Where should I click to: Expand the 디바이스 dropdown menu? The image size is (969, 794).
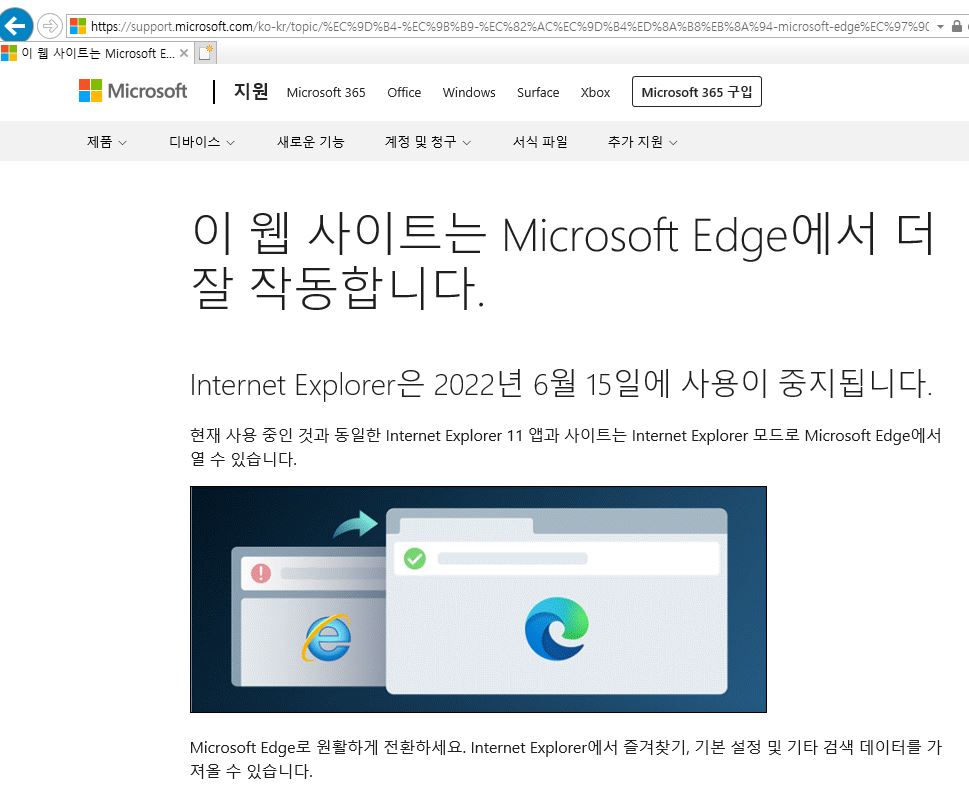pos(201,141)
